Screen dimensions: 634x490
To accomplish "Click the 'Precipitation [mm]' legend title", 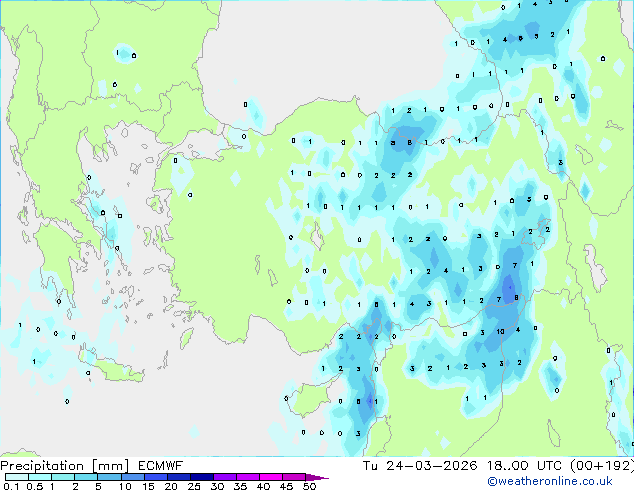I will tap(64, 466).
